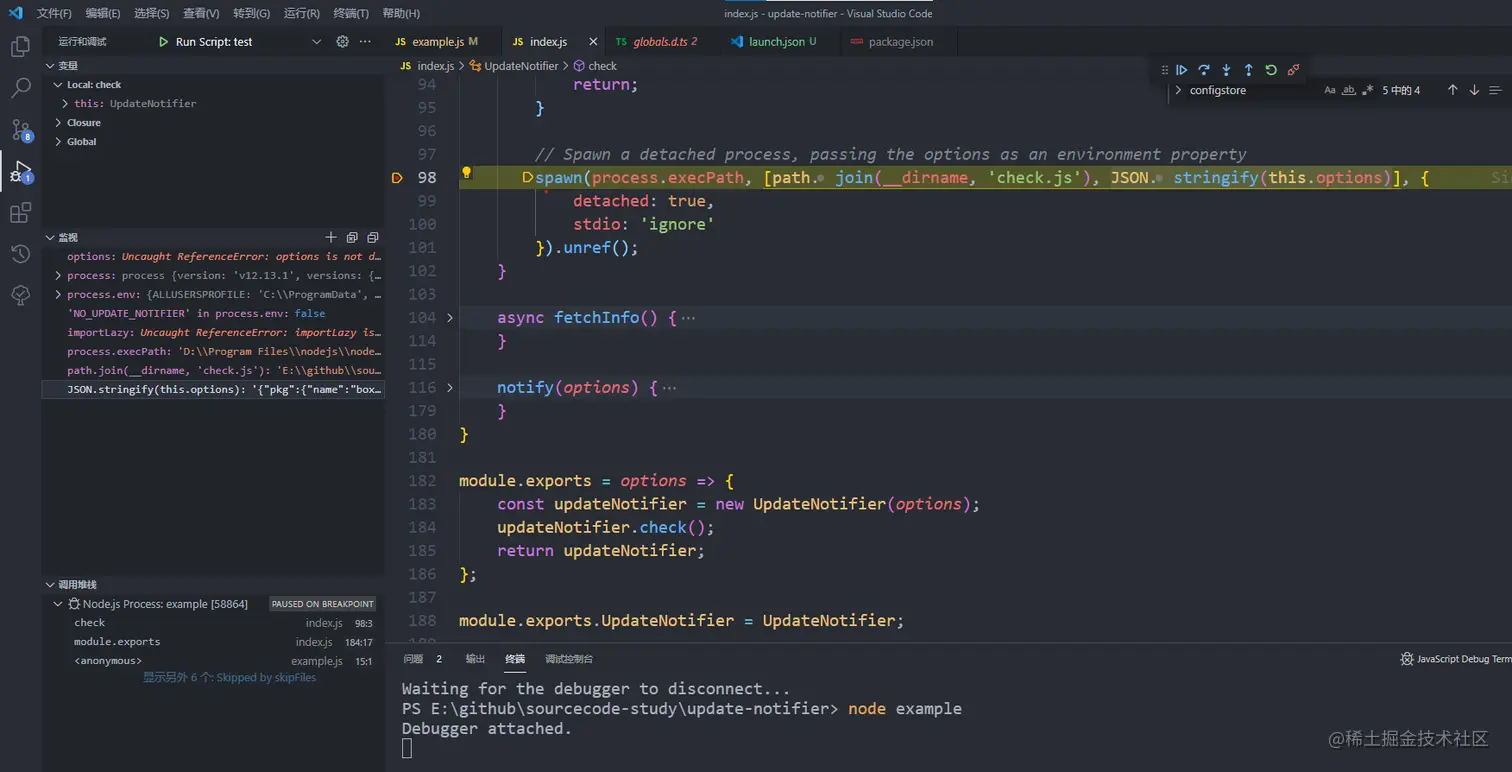Open the 终端(T) menu
Viewport: 1512px width, 772px height.
click(x=351, y=13)
